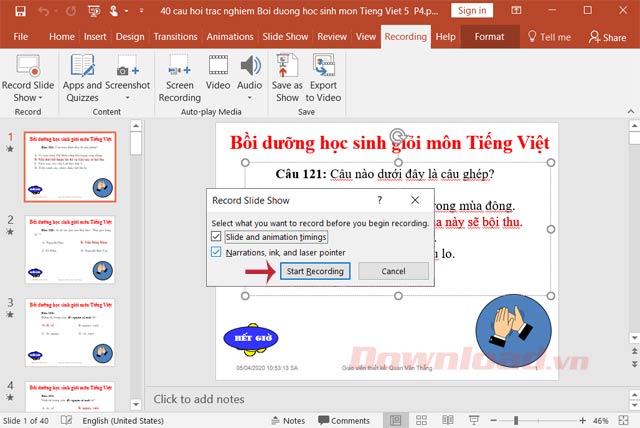This screenshot has height=428, width=640.
Task: Click the Save icon in the title bar
Action: 20,11
